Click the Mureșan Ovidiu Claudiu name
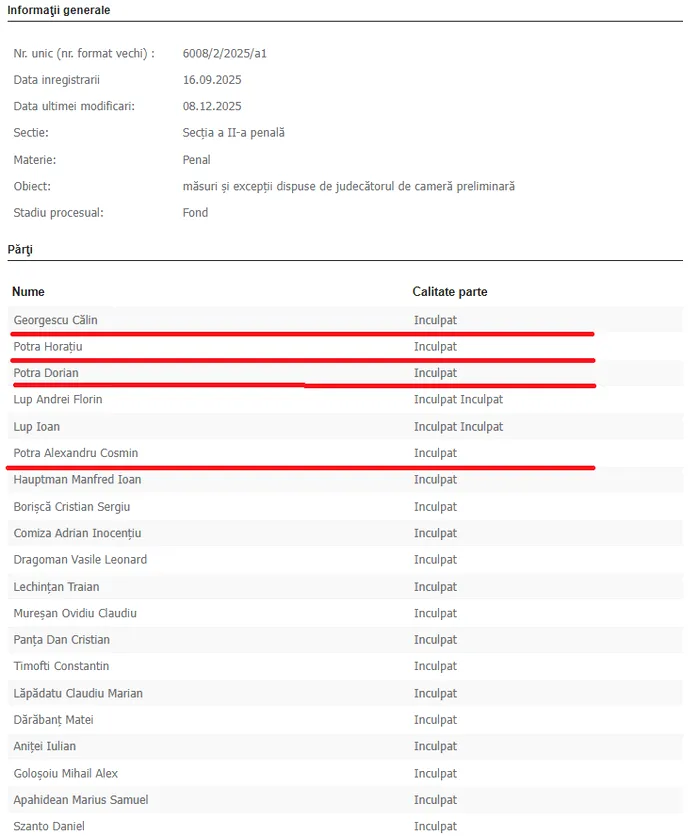Image resolution: width=700 pixels, height=836 pixels. [75, 613]
